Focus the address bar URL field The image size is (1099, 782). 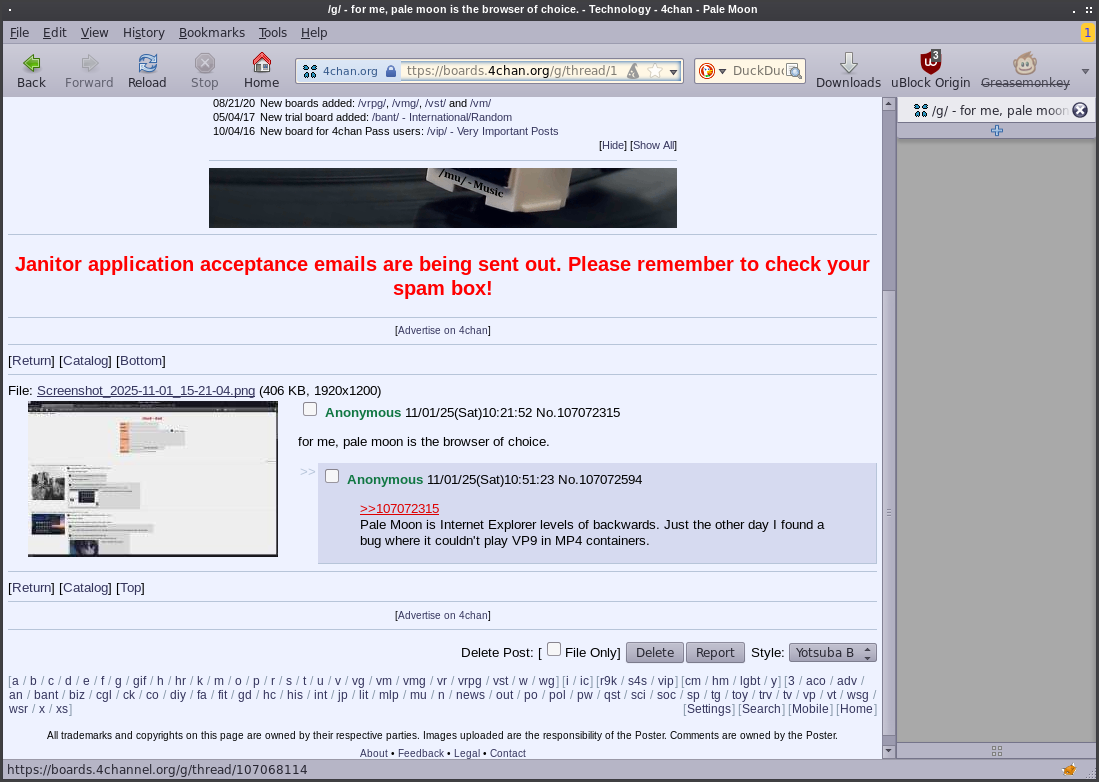512,71
